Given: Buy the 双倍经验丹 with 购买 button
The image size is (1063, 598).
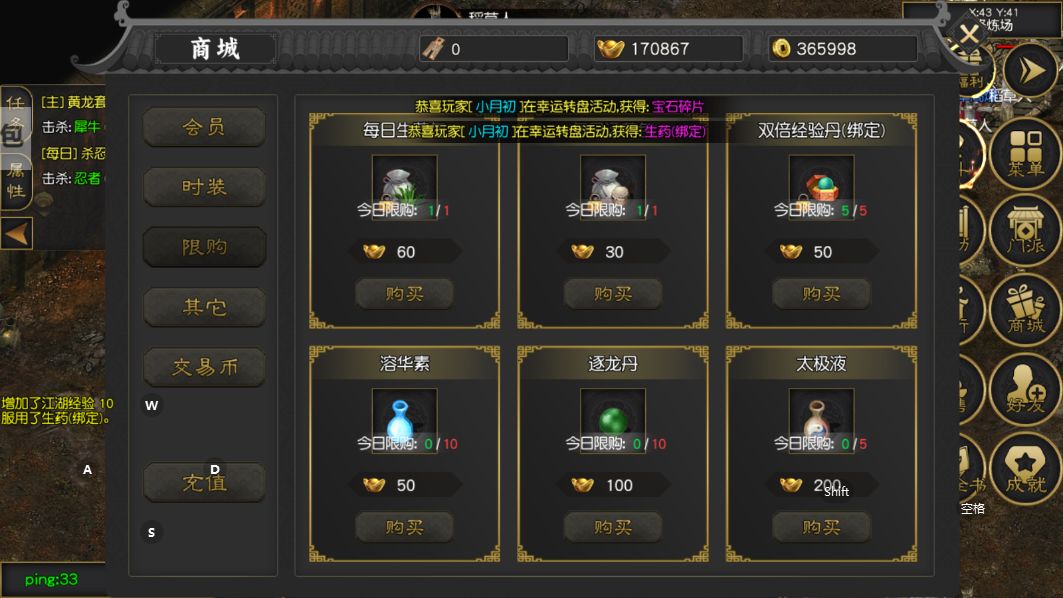Looking at the screenshot, I should pos(821,294).
